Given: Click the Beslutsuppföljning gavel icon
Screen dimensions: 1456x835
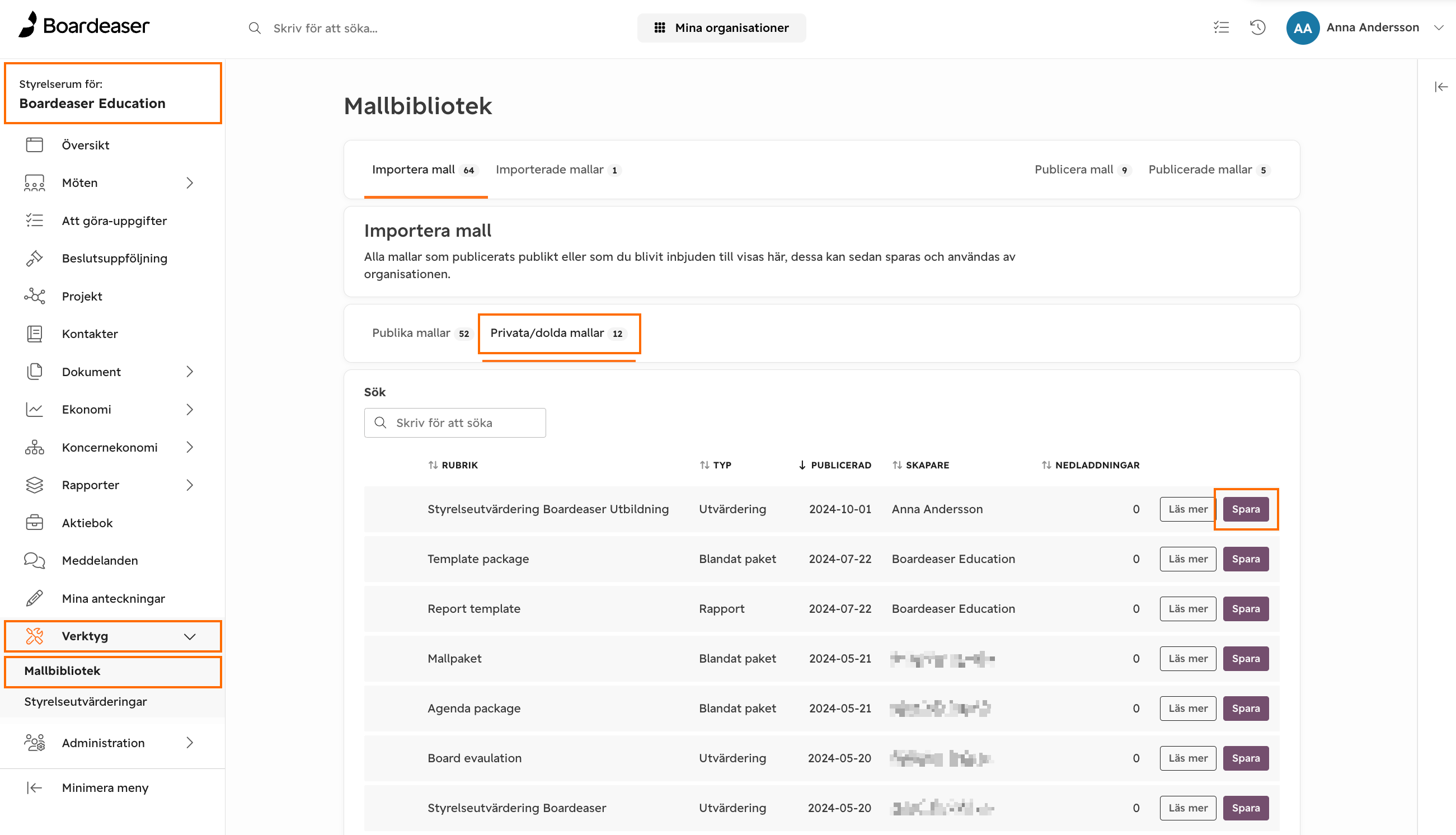Looking at the screenshot, I should coord(34,258).
